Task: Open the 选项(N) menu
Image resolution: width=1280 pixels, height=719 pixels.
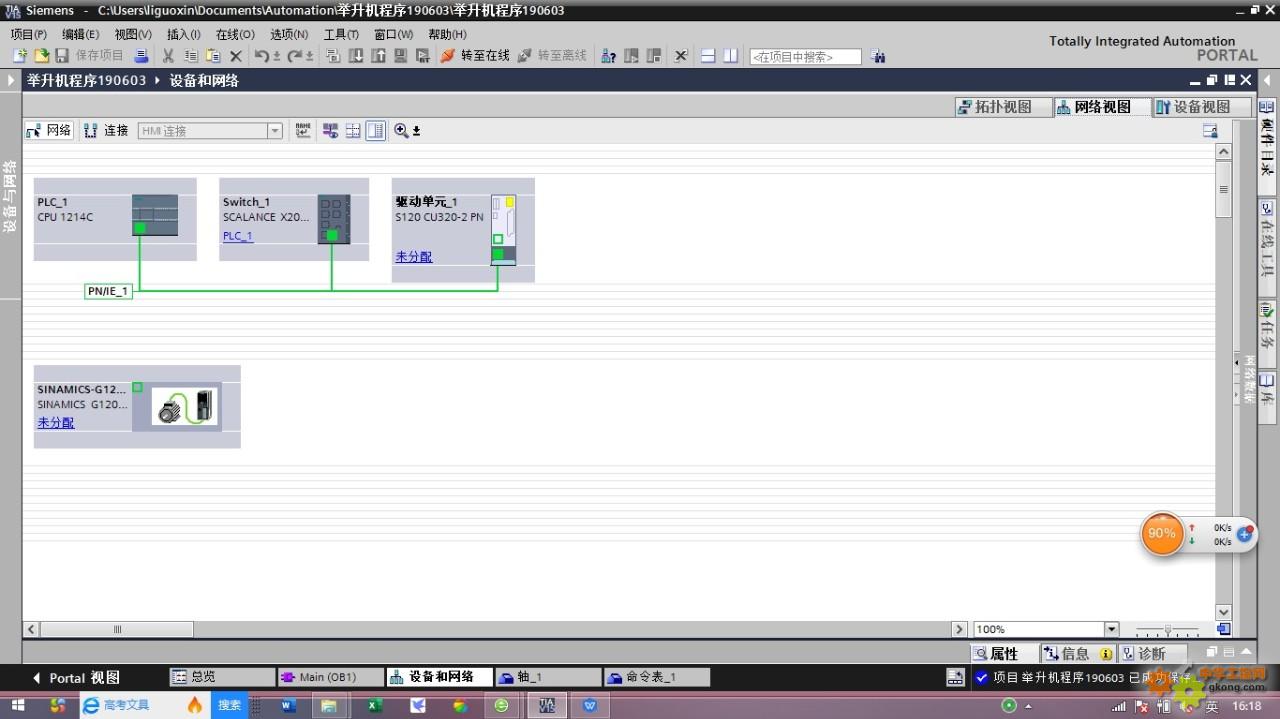Action: 289,34
